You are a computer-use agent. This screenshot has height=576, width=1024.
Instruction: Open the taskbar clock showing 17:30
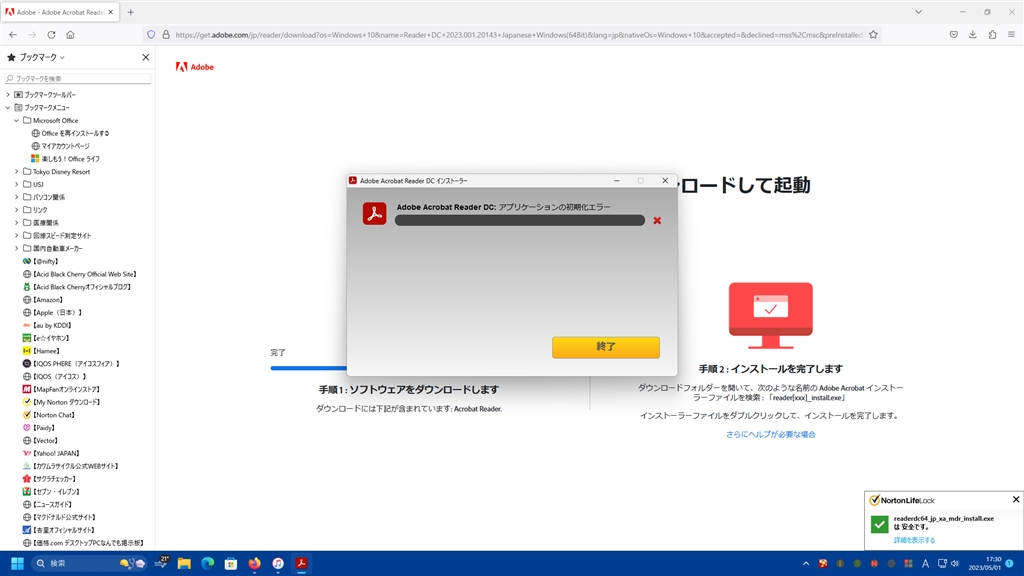(985, 563)
